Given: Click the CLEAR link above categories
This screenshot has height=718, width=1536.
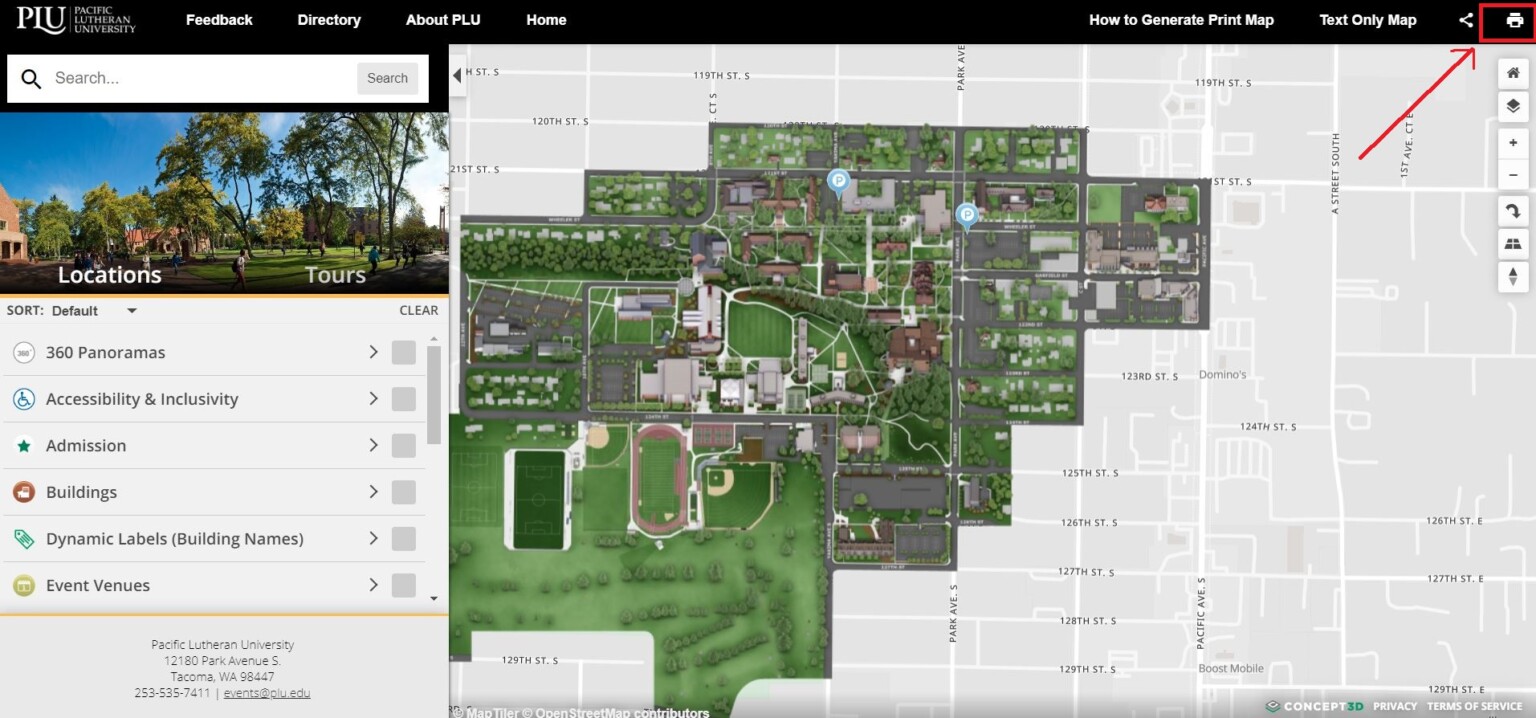Looking at the screenshot, I should [x=418, y=310].
